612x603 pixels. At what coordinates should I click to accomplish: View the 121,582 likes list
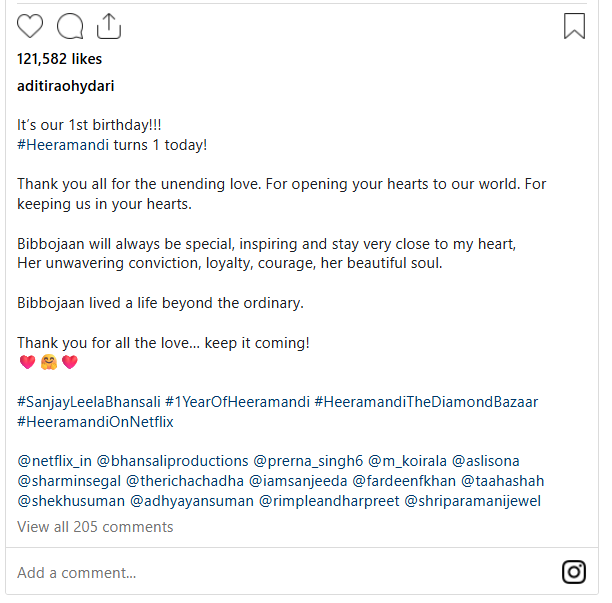pos(60,59)
